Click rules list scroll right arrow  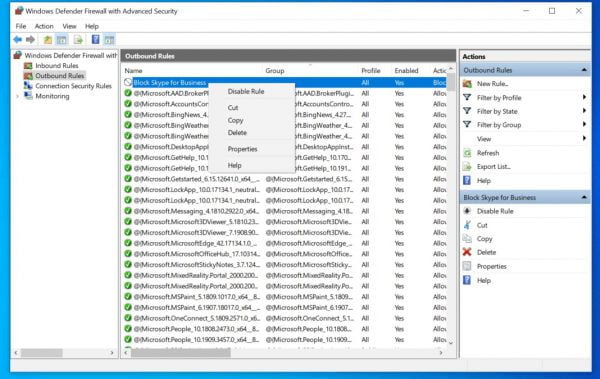(441, 353)
